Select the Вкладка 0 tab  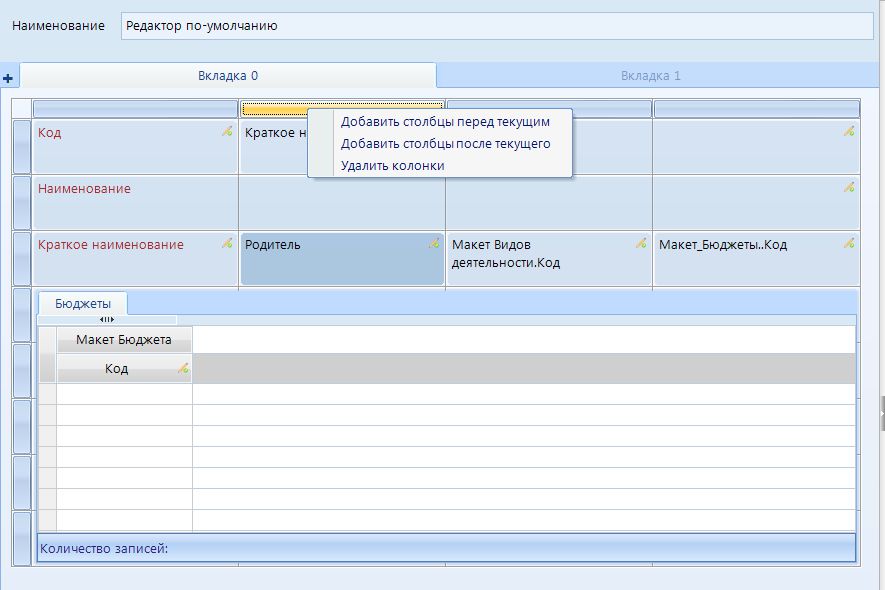pos(228,76)
